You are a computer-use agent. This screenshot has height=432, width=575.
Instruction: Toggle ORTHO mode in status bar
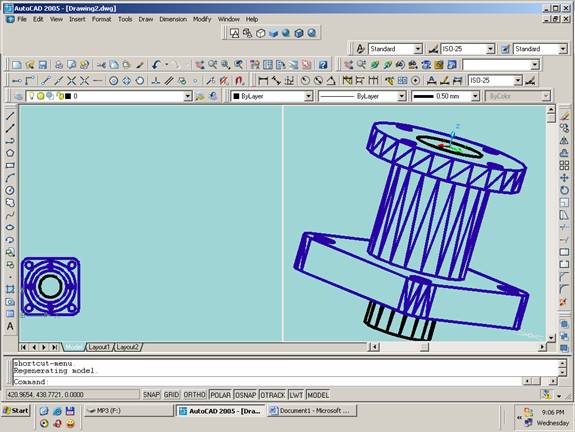click(x=194, y=395)
